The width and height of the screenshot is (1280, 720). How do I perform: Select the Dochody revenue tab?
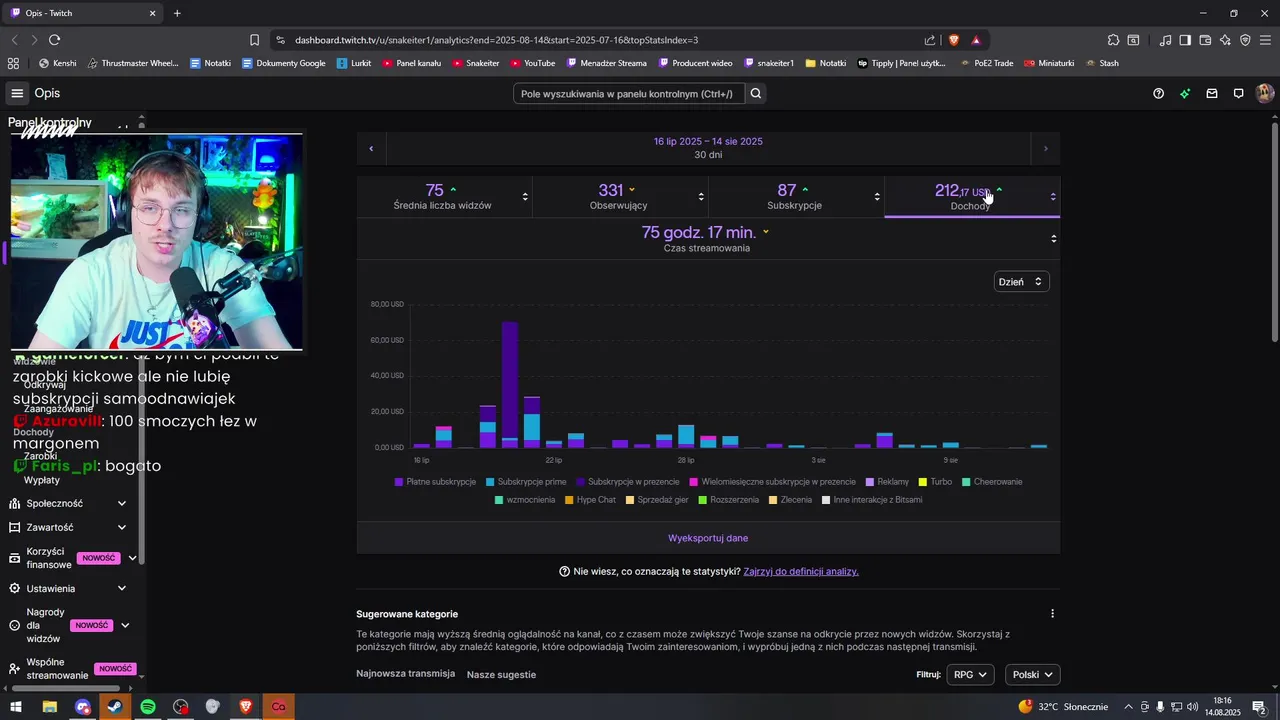972,196
